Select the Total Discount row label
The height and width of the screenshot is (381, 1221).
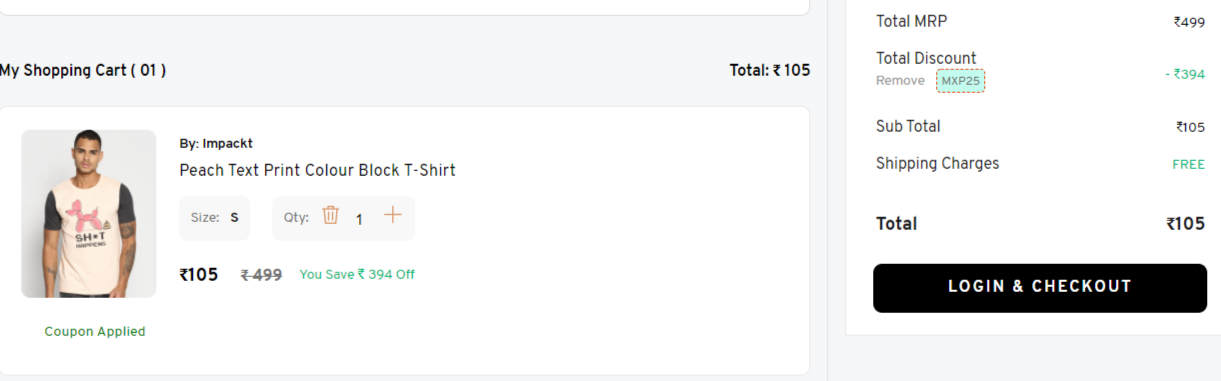(926, 58)
